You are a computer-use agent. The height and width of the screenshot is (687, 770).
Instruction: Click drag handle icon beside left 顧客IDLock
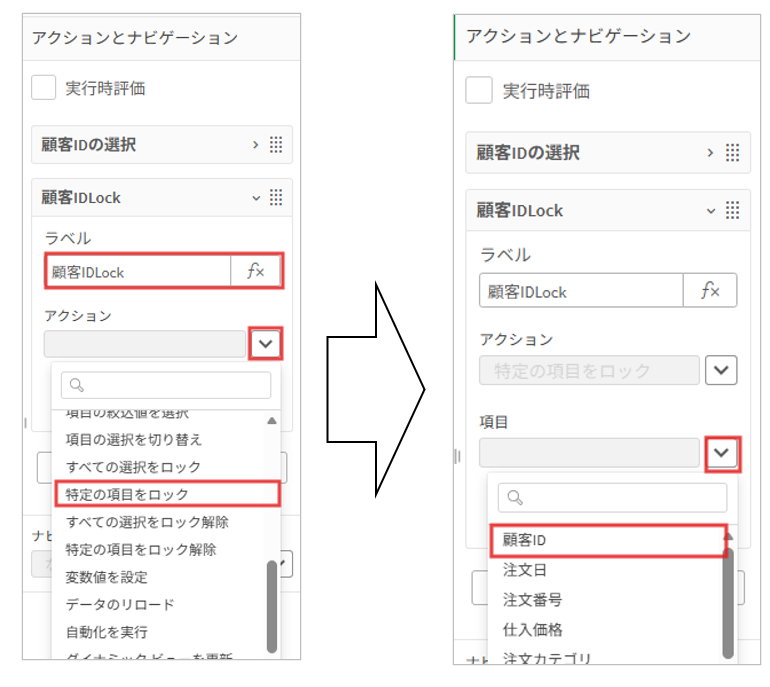click(x=277, y=197)
